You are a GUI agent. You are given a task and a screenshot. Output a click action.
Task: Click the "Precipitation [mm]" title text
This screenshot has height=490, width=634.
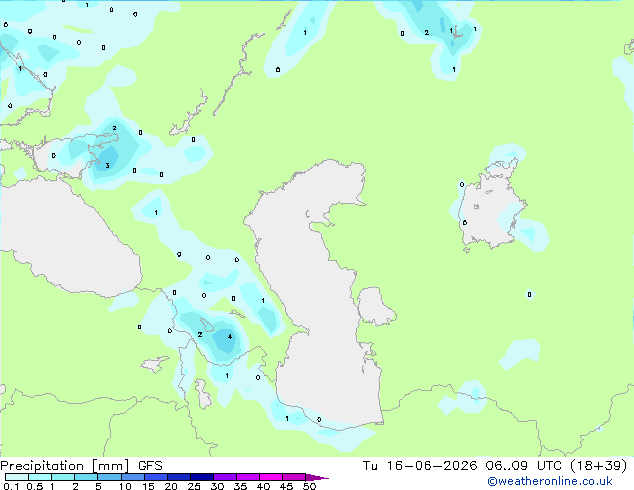coord(65,466)
